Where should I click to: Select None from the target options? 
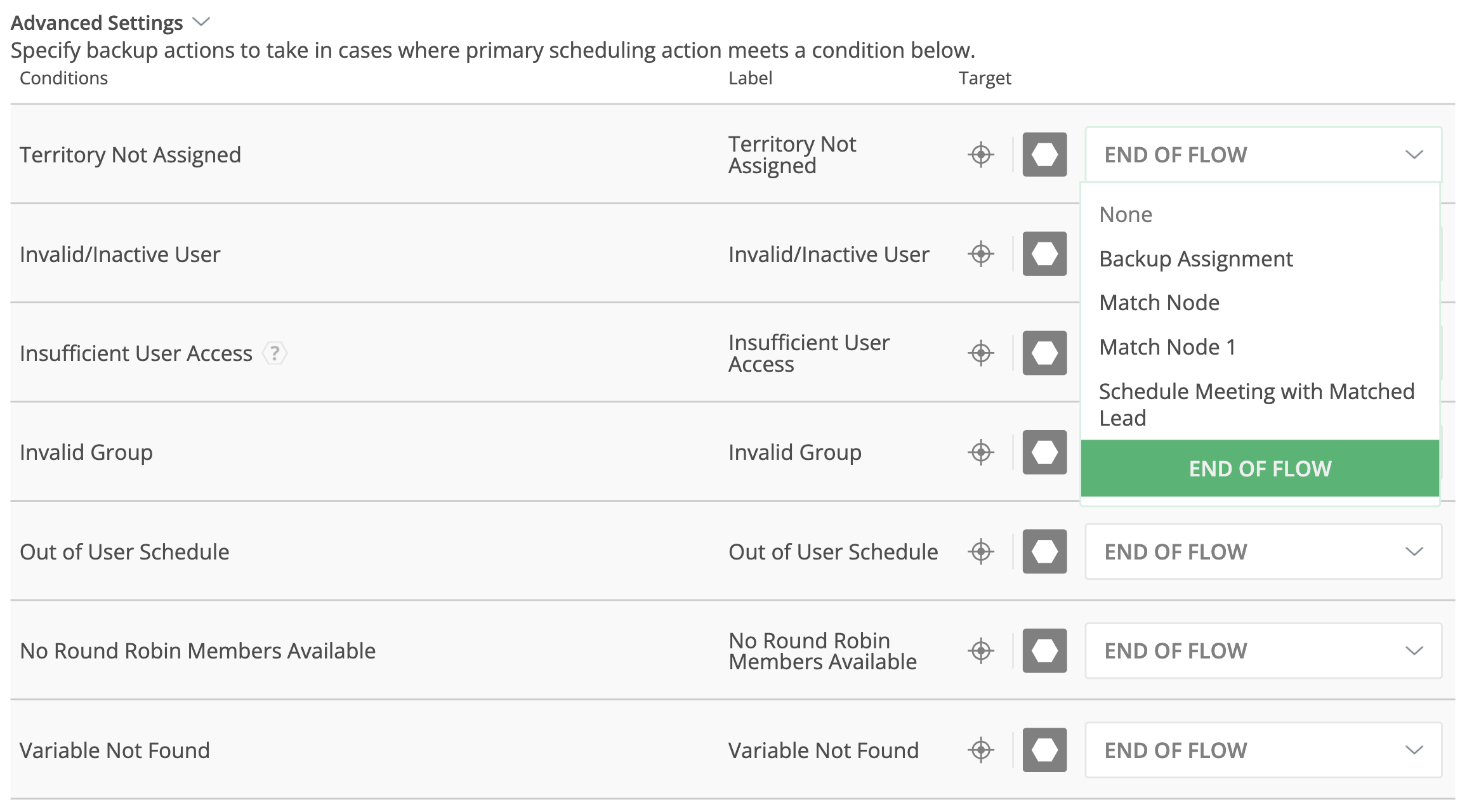pos(1126,215)
